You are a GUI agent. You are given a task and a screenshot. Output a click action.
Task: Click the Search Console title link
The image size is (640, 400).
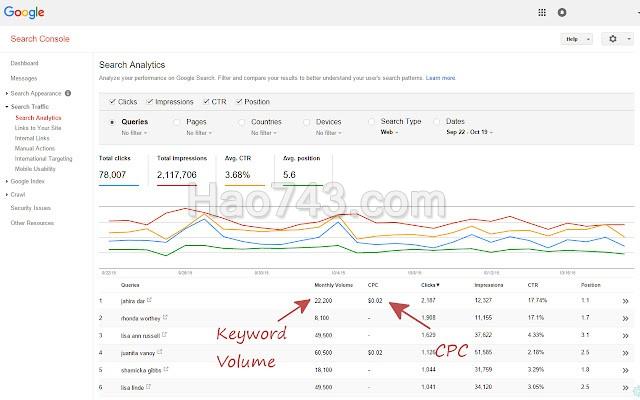tap(40, 39)
